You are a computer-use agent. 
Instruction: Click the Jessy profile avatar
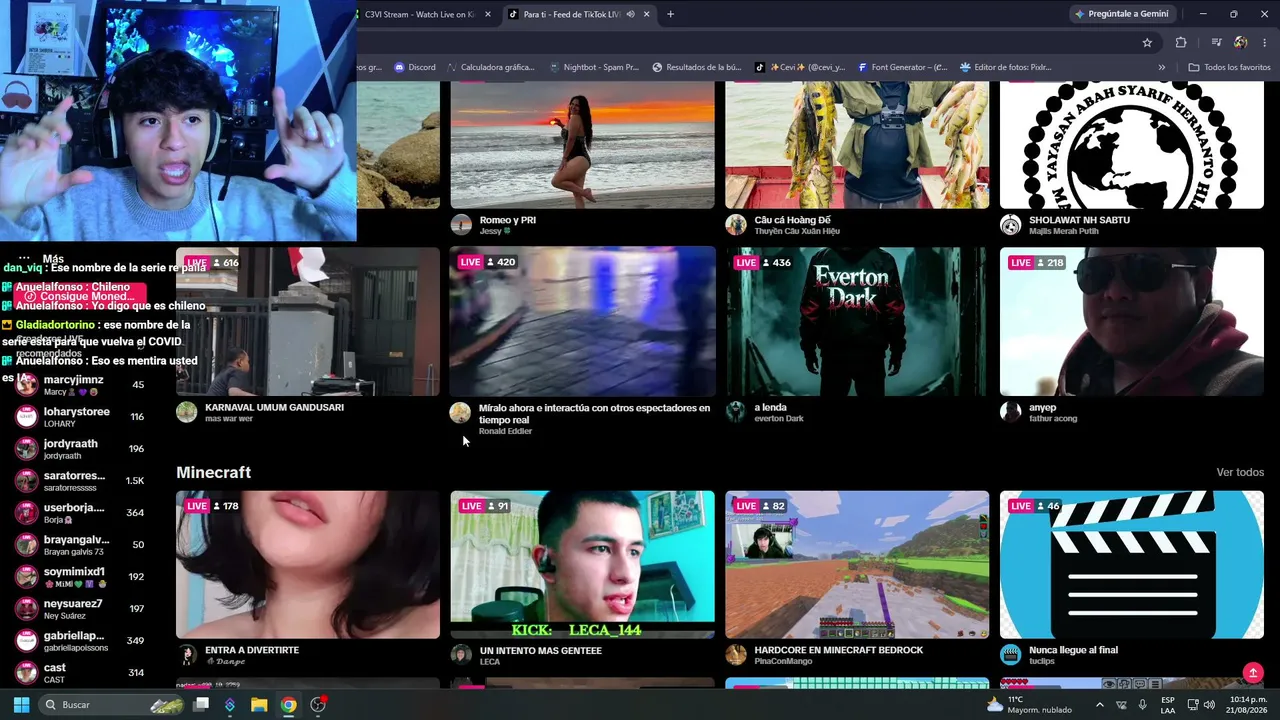pyautogui.click(x=461, y=225)
